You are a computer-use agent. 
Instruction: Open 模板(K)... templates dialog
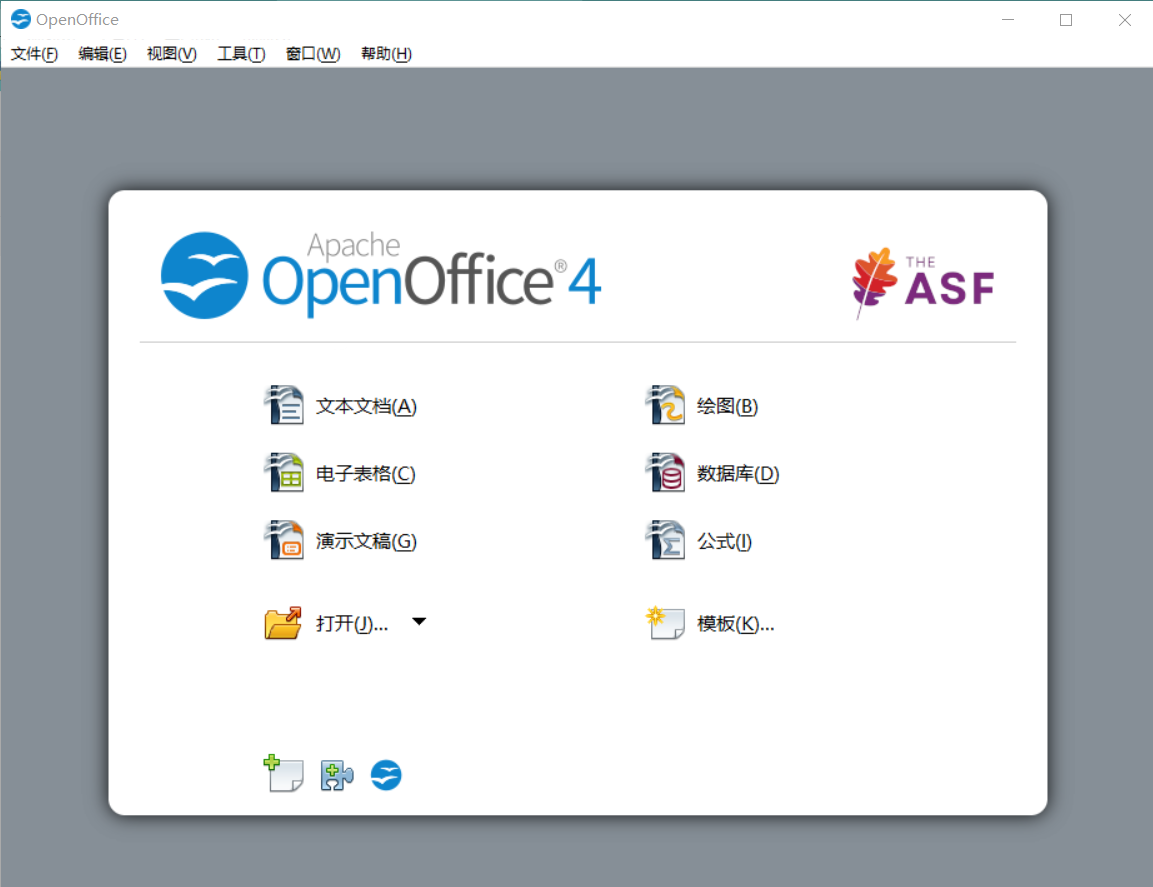click(735, 624)
